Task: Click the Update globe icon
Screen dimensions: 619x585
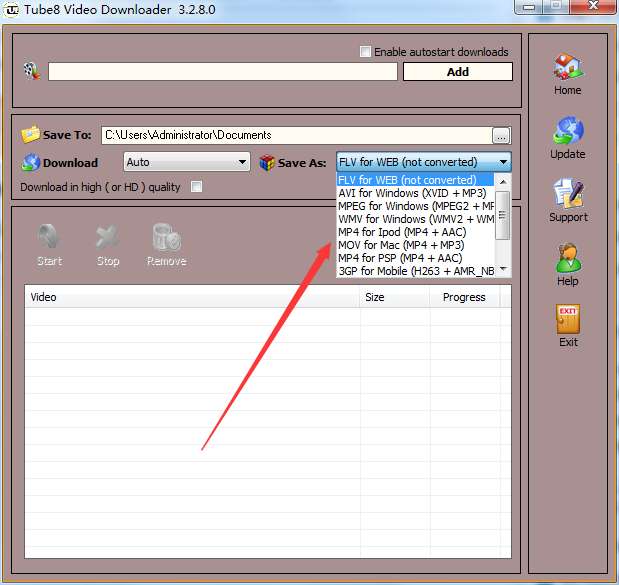Action: point(568,130)
